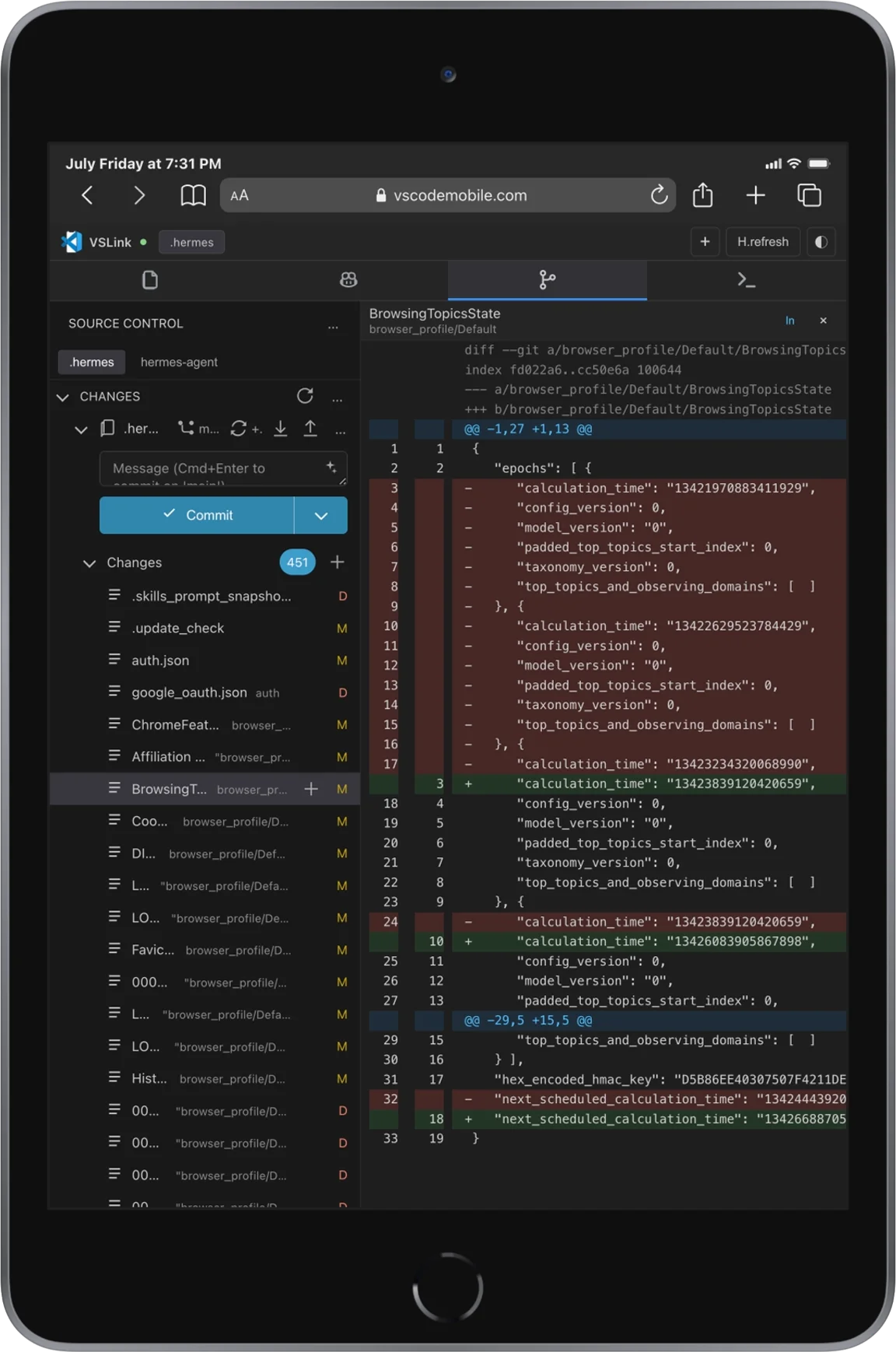
Task: Collapse the CHANGES section
Action: point(63,398)
